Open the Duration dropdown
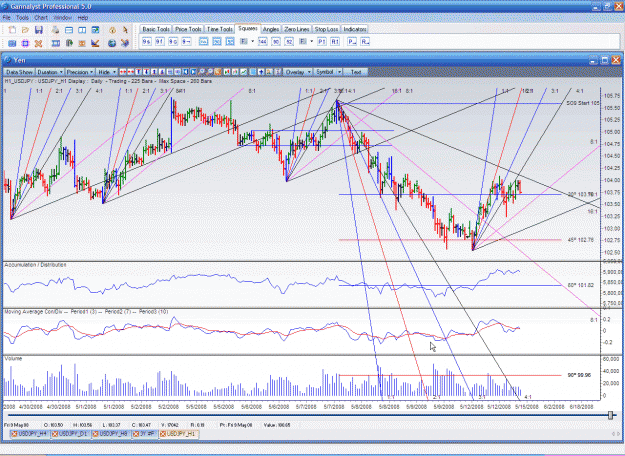 tap(50, 72)
